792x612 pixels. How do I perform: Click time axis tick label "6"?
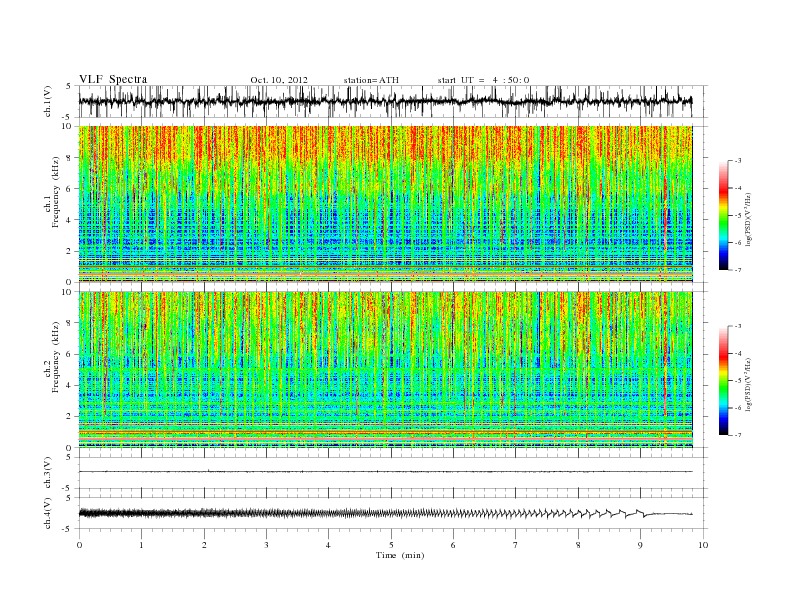(x=454, y=545)
